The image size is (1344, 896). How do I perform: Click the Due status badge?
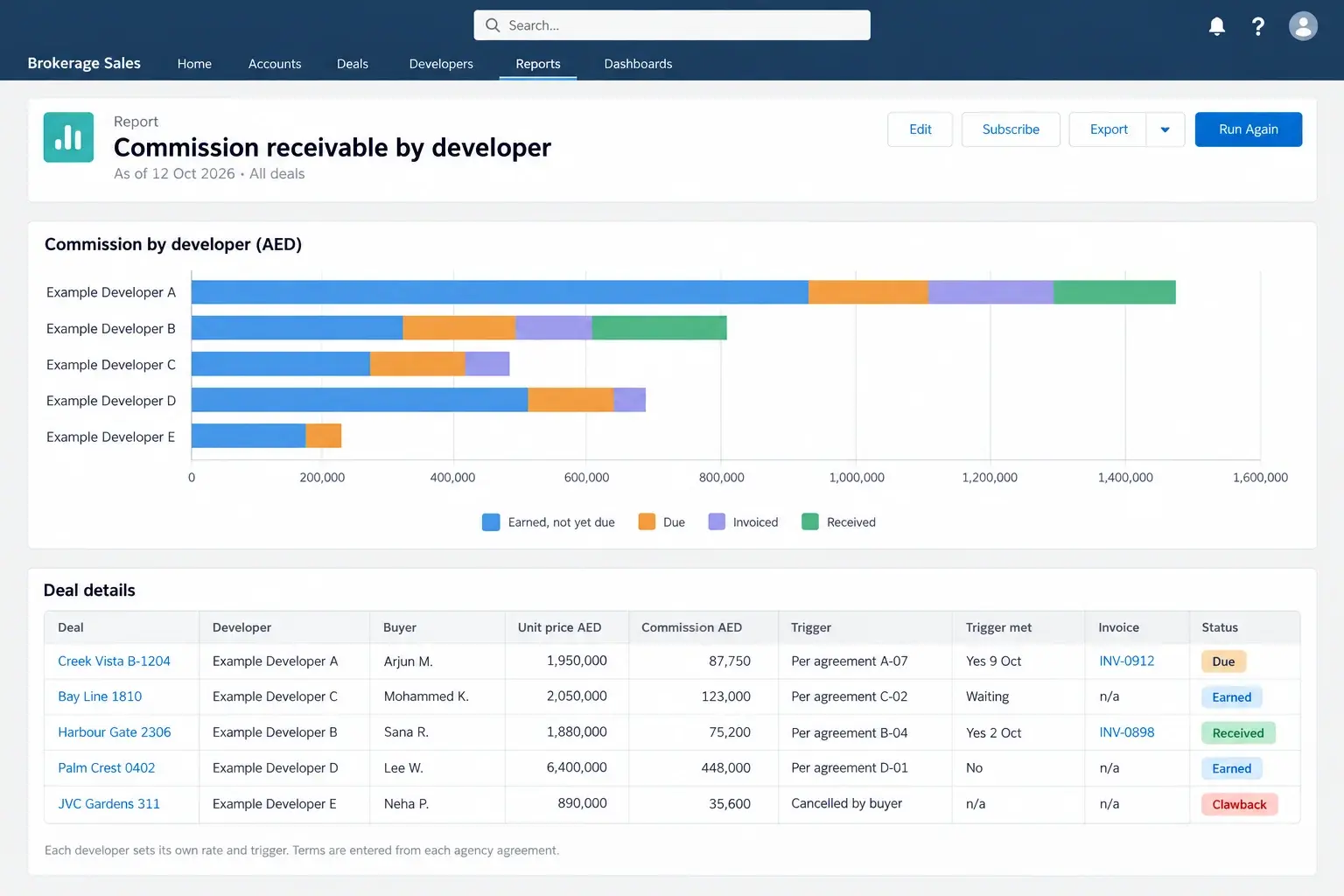[x=1223, y=661]
